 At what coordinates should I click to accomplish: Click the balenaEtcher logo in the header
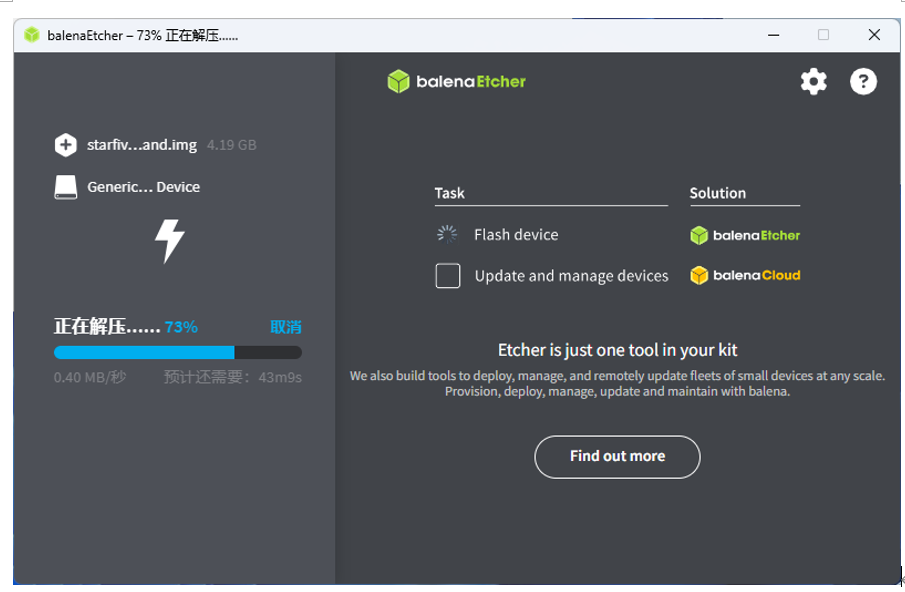pos(457,81)
